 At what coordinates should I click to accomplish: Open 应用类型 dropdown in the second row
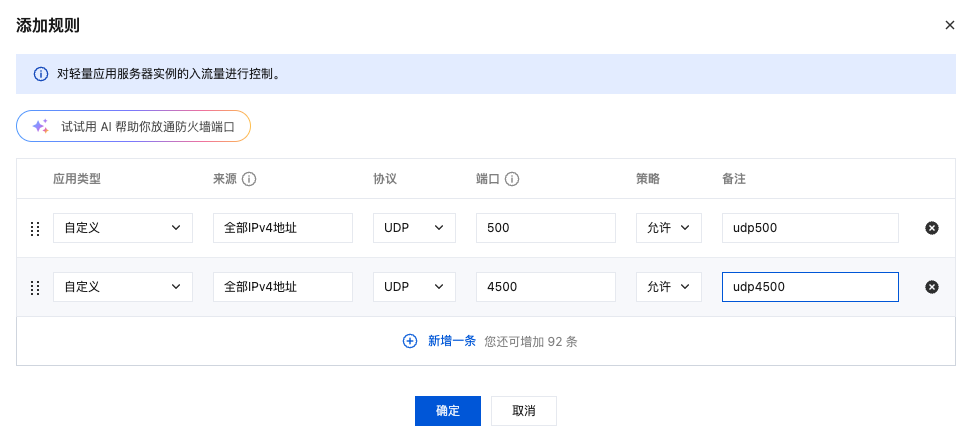point(122,287)
